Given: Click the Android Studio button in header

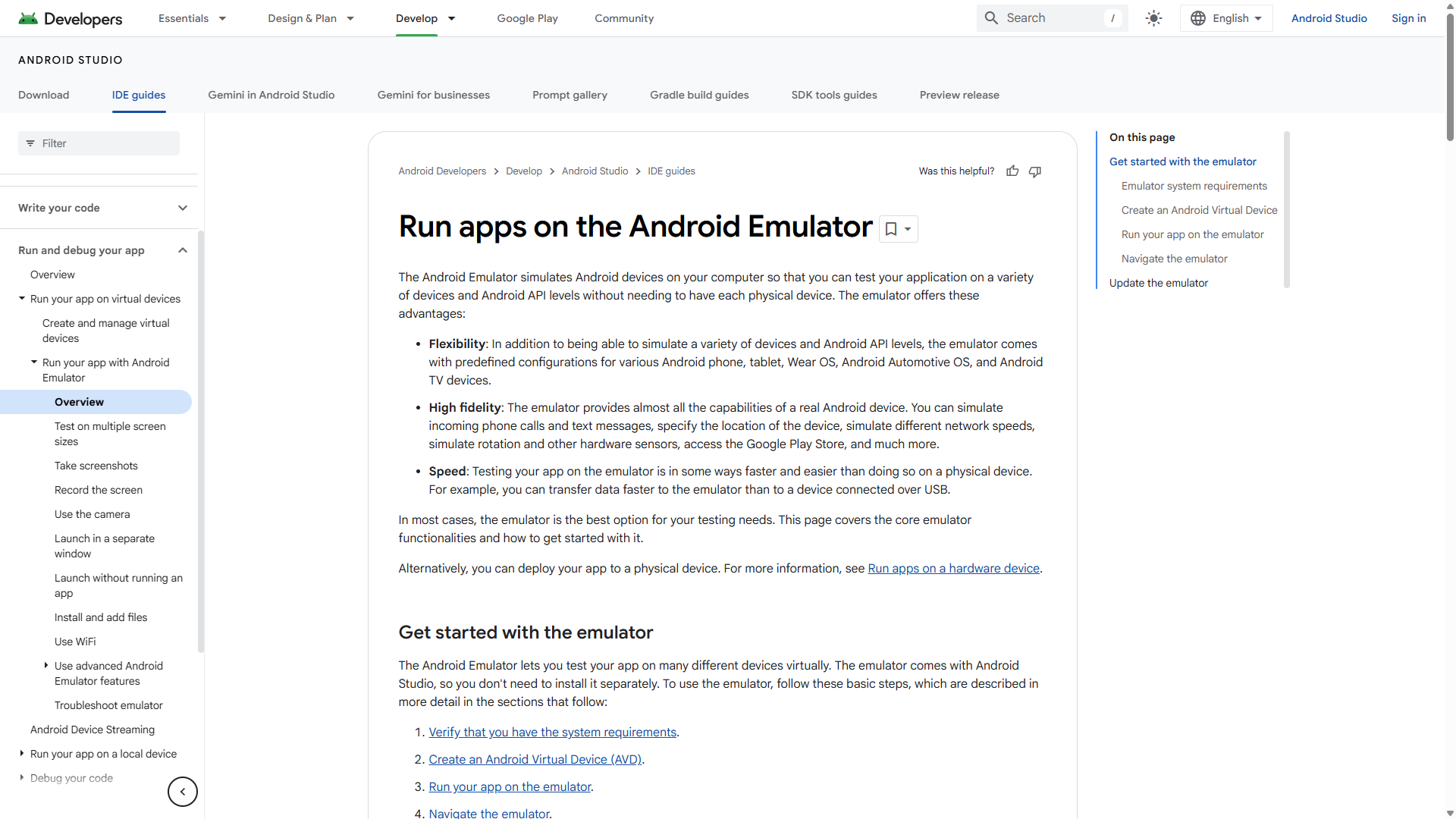Looking at the screenshot, I should (1329, 18).
